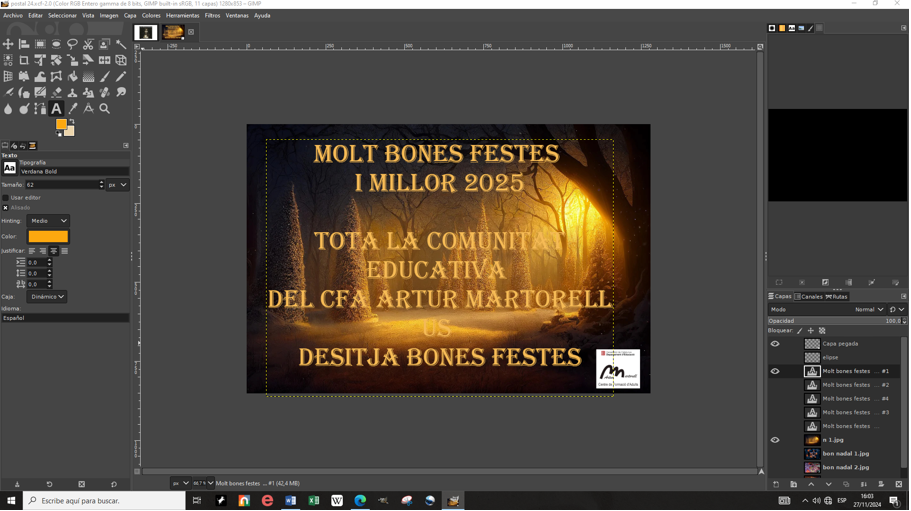Select the Move tool
This screenshot has width=911, height=511.
click(x=8, y=44)
